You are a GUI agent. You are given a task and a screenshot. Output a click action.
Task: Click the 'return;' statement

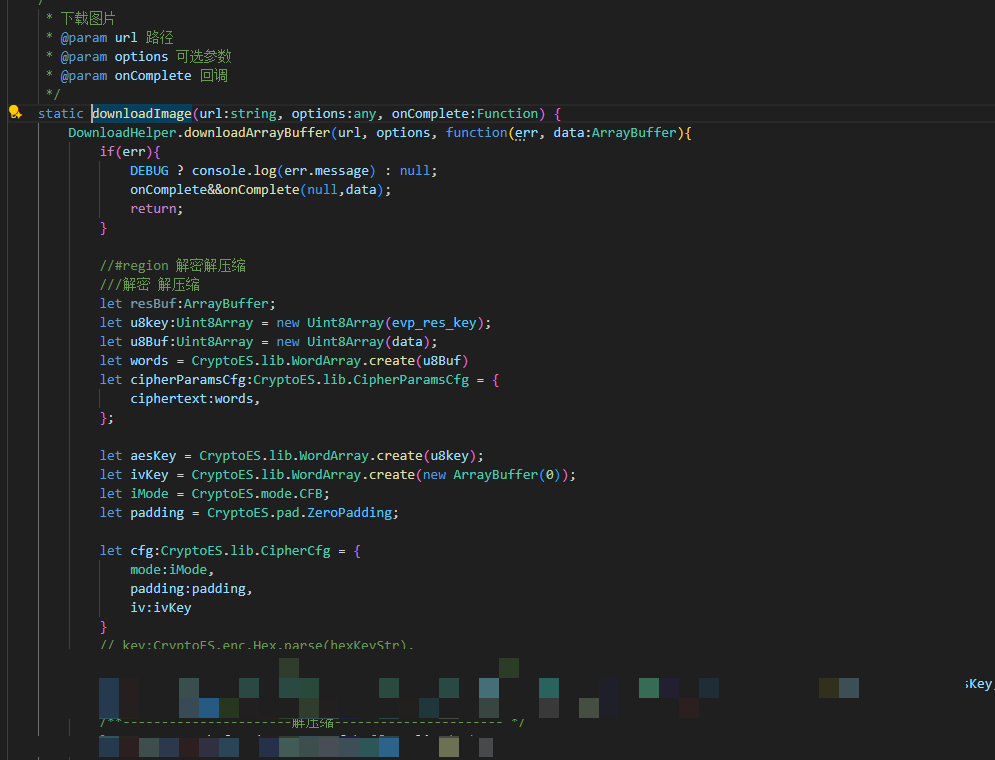pos(157,209)
